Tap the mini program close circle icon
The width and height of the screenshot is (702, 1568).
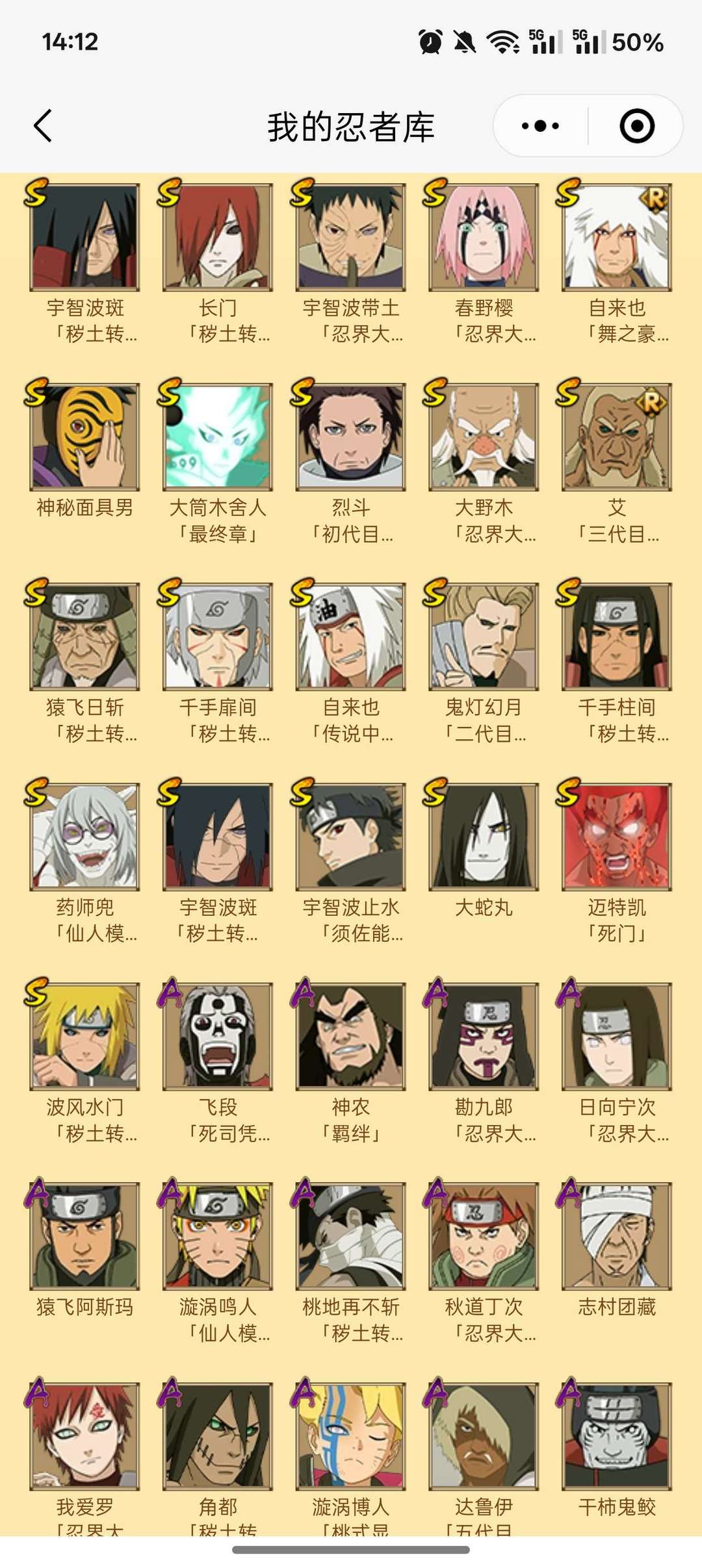tap(637, 125)
